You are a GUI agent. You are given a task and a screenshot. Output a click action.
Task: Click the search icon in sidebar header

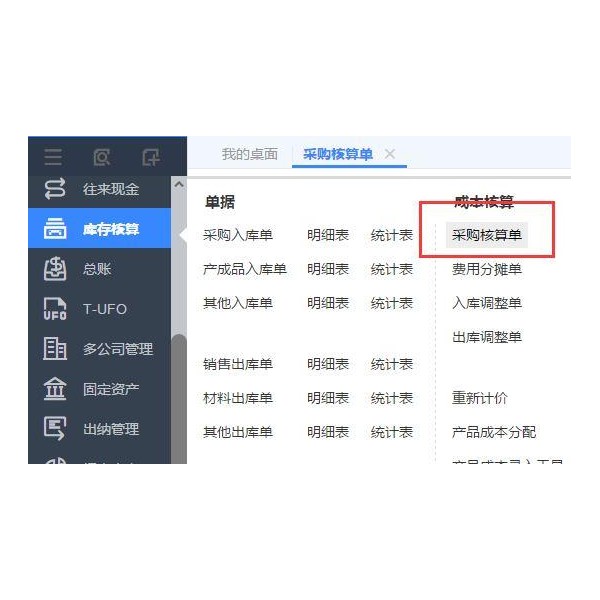point(102,157)
